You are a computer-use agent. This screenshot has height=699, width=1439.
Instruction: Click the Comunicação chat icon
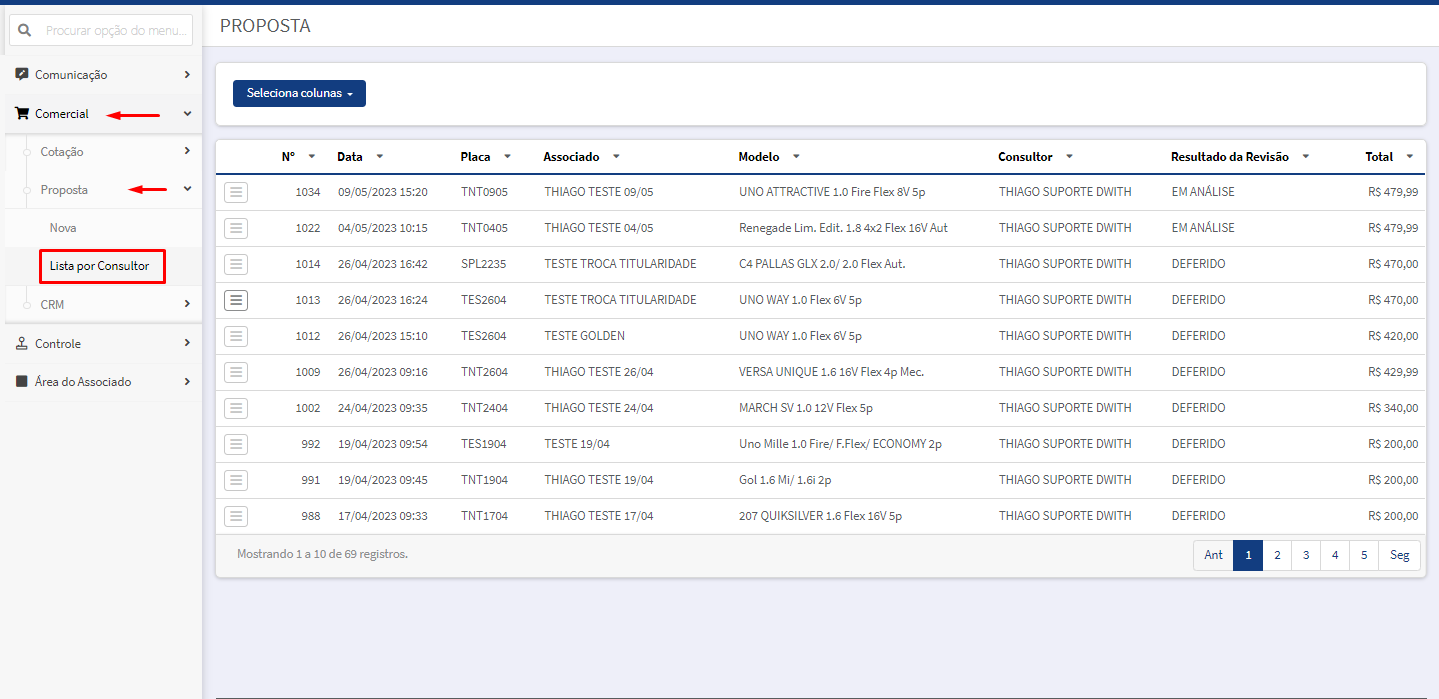click(x=22, y=74)
